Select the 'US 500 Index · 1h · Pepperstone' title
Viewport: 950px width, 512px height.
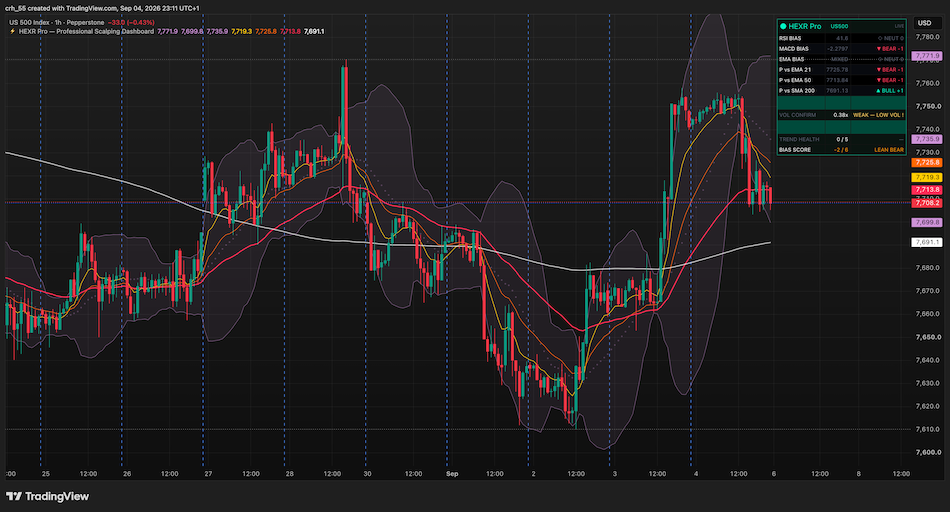click(56, 22)
